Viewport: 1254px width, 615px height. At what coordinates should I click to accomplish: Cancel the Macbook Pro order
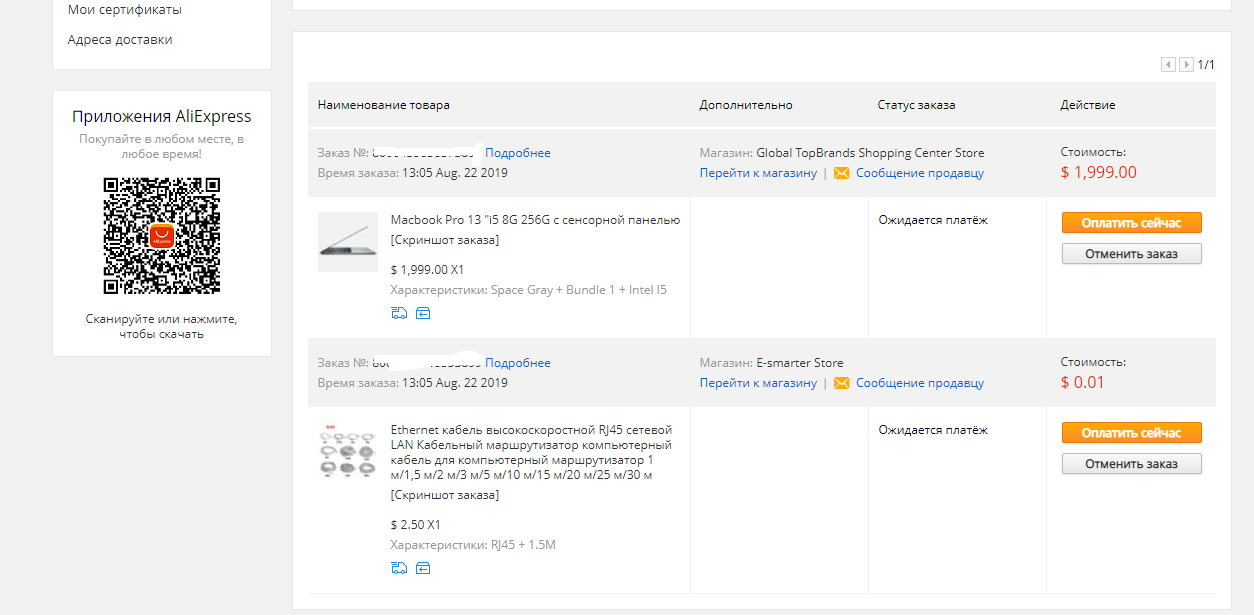1131,254
